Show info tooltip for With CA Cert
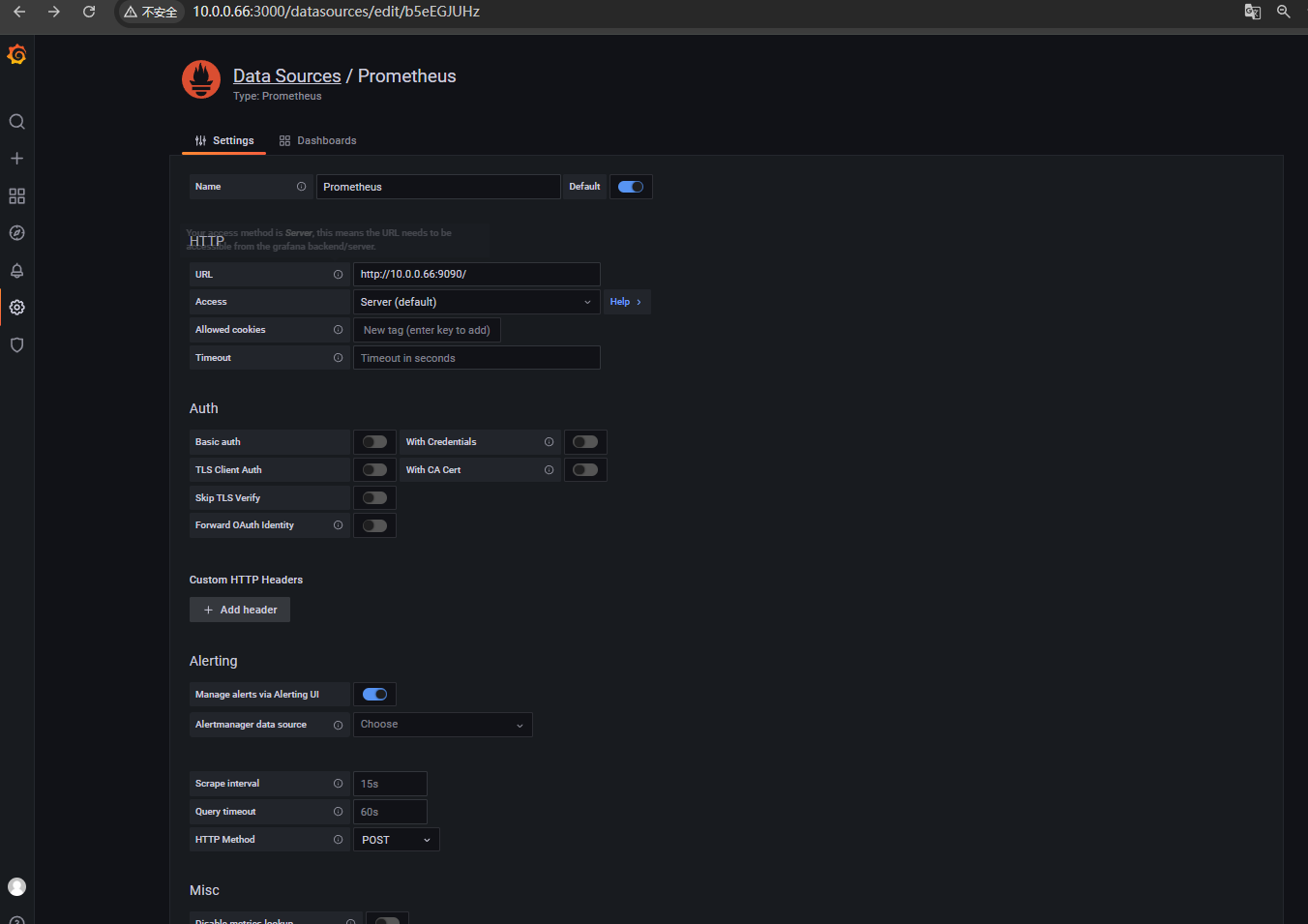The image size is (1308, 924). 549,470
